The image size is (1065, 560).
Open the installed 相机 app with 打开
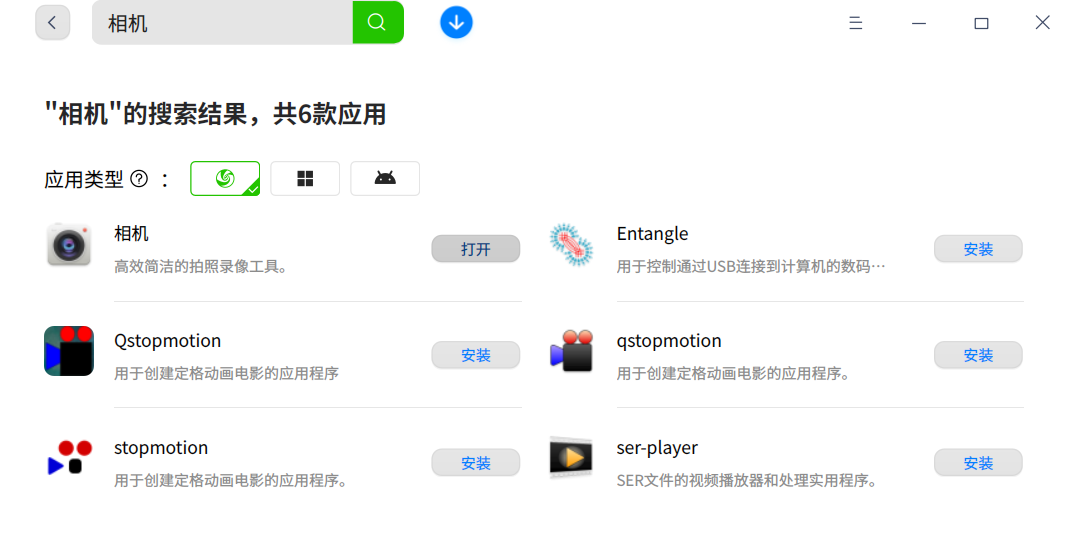point(476,249)
